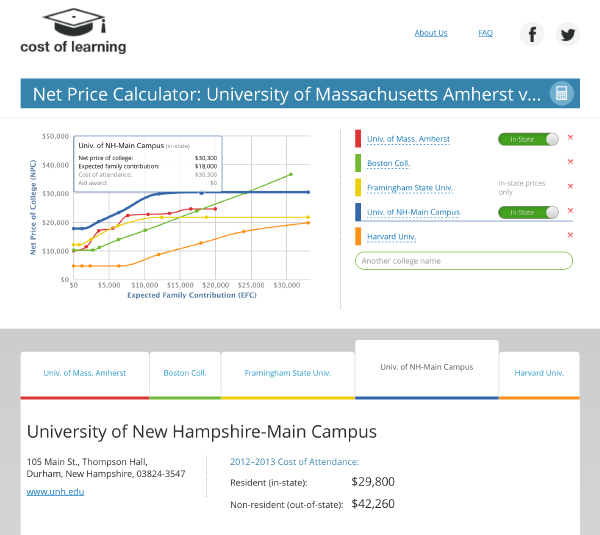Select Boston Coll. link in college list
600x535 pixels.
[388, 163]
